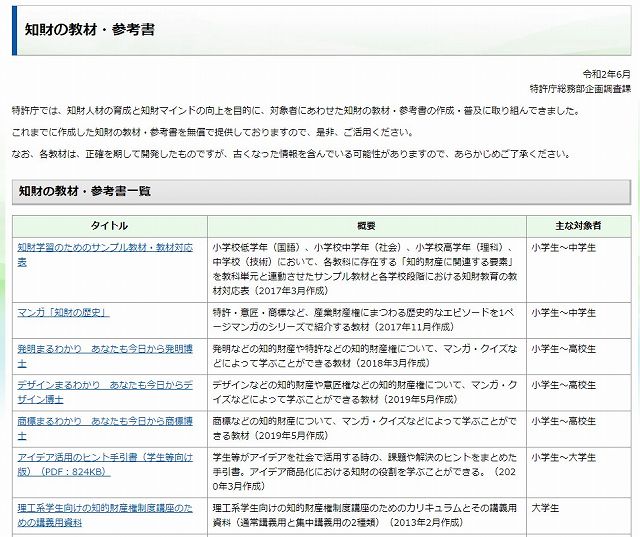Click 小学生～高校生 in the 商標まるわかり row

(x=564, y=421)
